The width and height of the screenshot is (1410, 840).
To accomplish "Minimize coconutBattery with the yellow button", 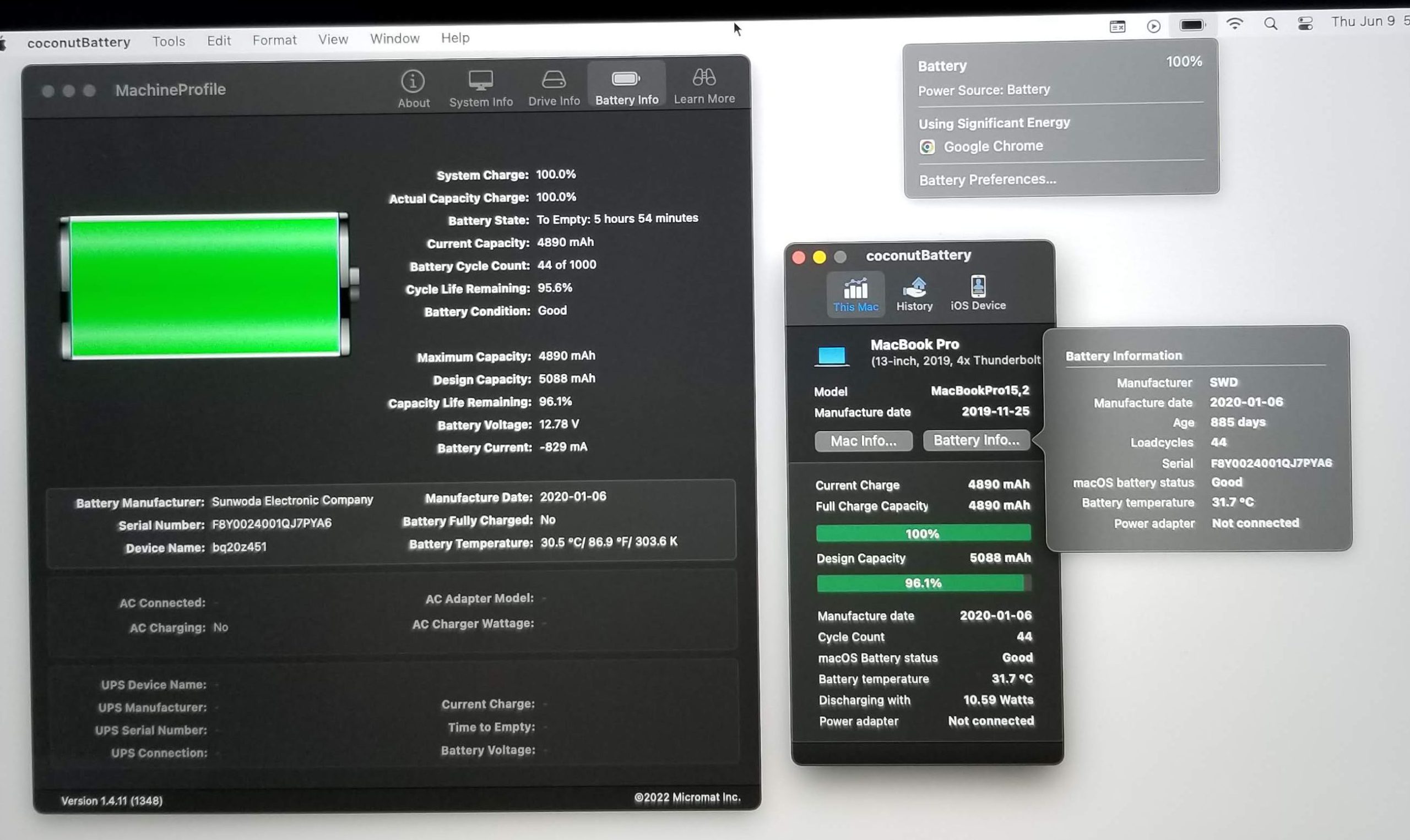I will (820, 258).
